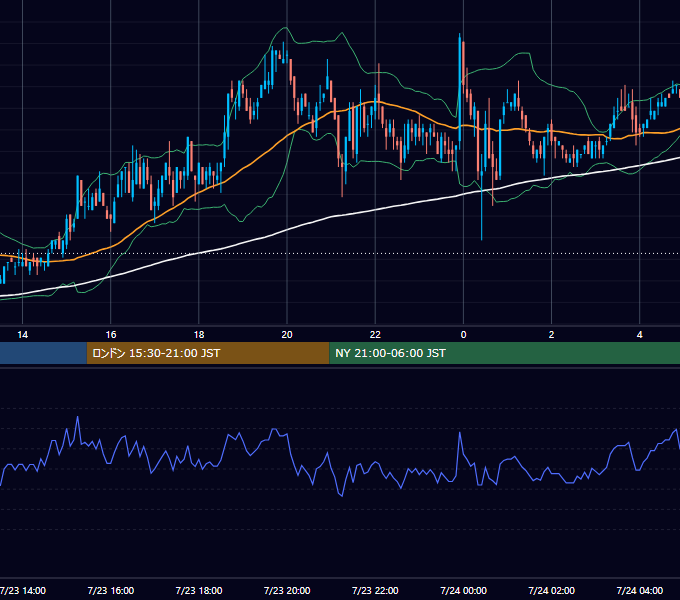
Task: Click the '16' hour label on the price chart axis
Action: pyautogui.click(x=111, y=335)
